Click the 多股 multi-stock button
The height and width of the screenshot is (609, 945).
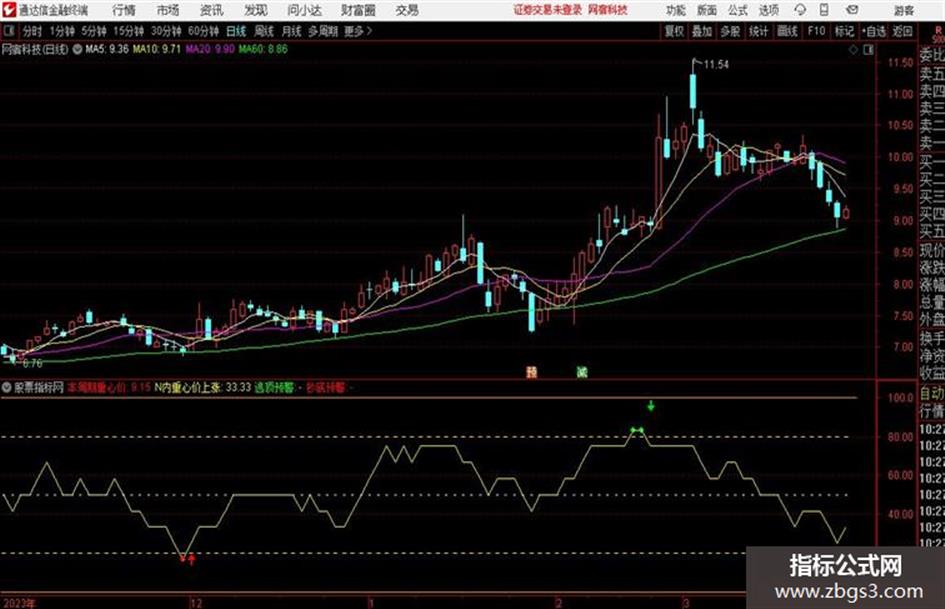pyautogui.click(x=730, y=31)
